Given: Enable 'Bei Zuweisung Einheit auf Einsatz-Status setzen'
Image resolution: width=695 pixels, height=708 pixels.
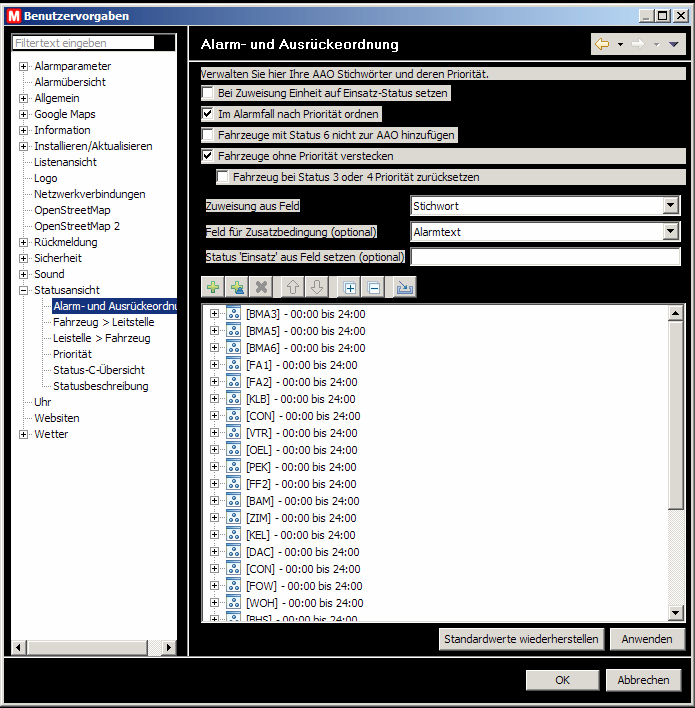Looking at the screenshot, I should 208,93.
